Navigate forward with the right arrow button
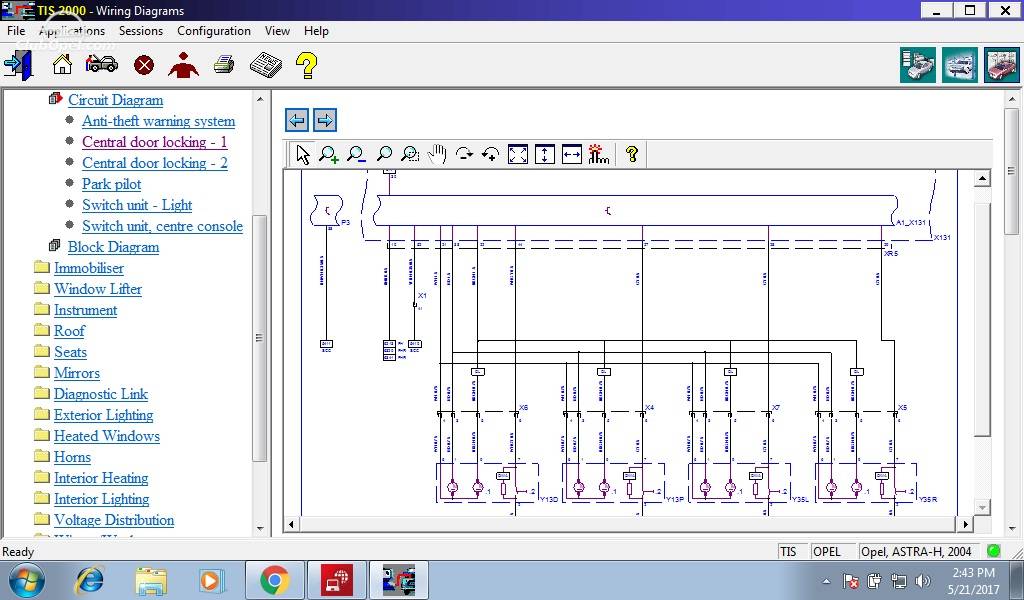The image size is (1024, 600). tap(325, 120)
